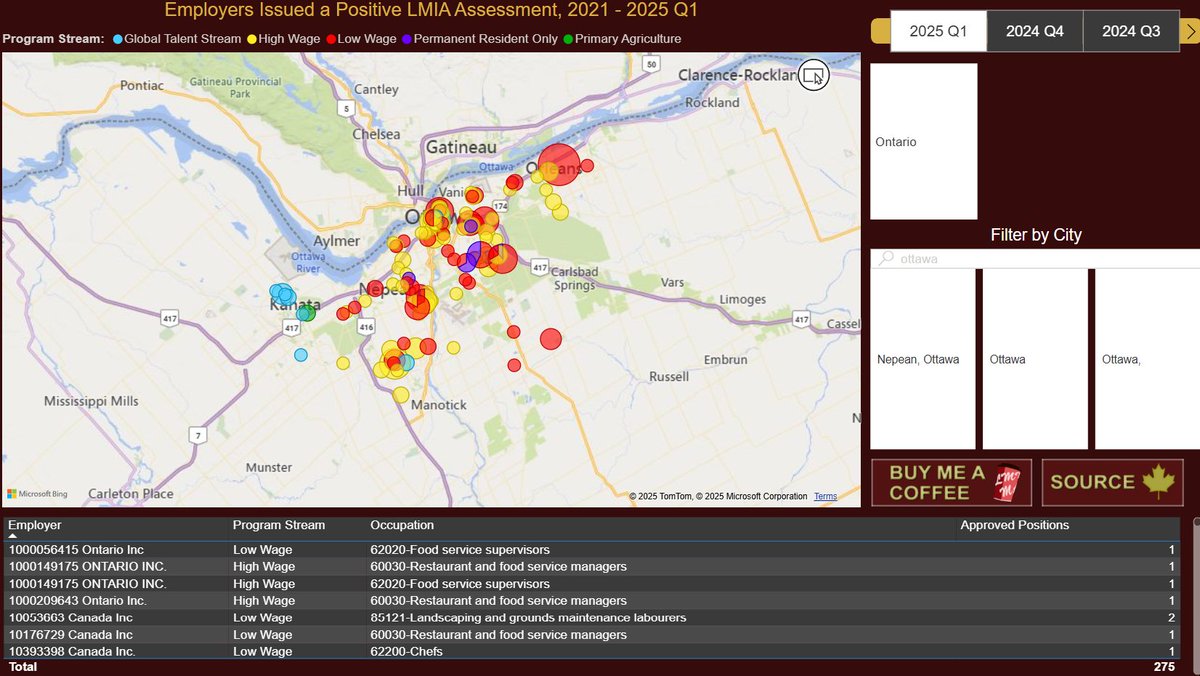Click the Program Stream legend label
Screen dimensions: 1200x676
click(54, 39)
